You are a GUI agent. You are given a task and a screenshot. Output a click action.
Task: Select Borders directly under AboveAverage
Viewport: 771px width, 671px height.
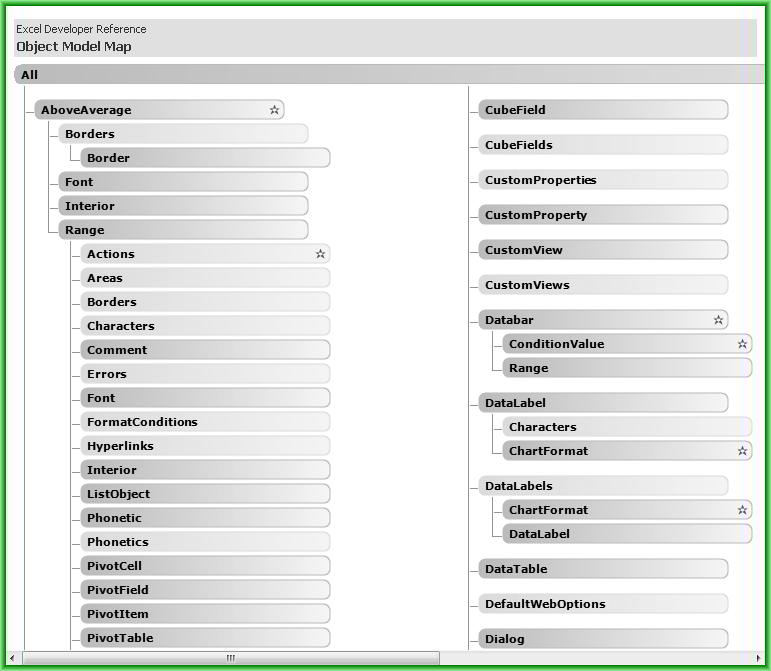[183, 134]
